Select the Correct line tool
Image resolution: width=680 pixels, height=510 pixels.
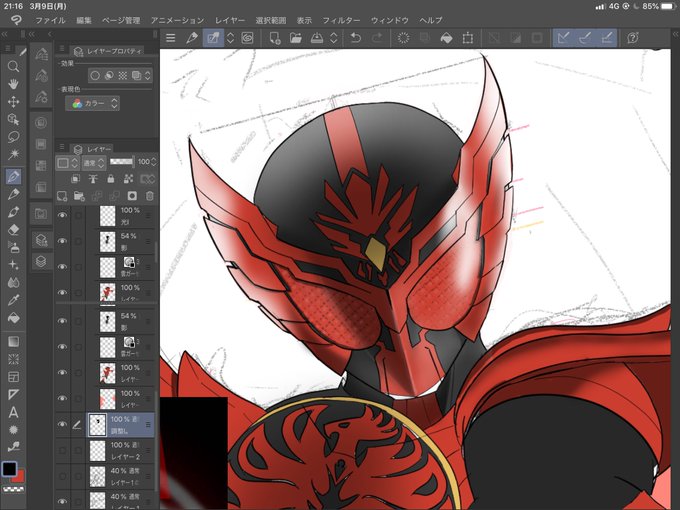[13, 447]
